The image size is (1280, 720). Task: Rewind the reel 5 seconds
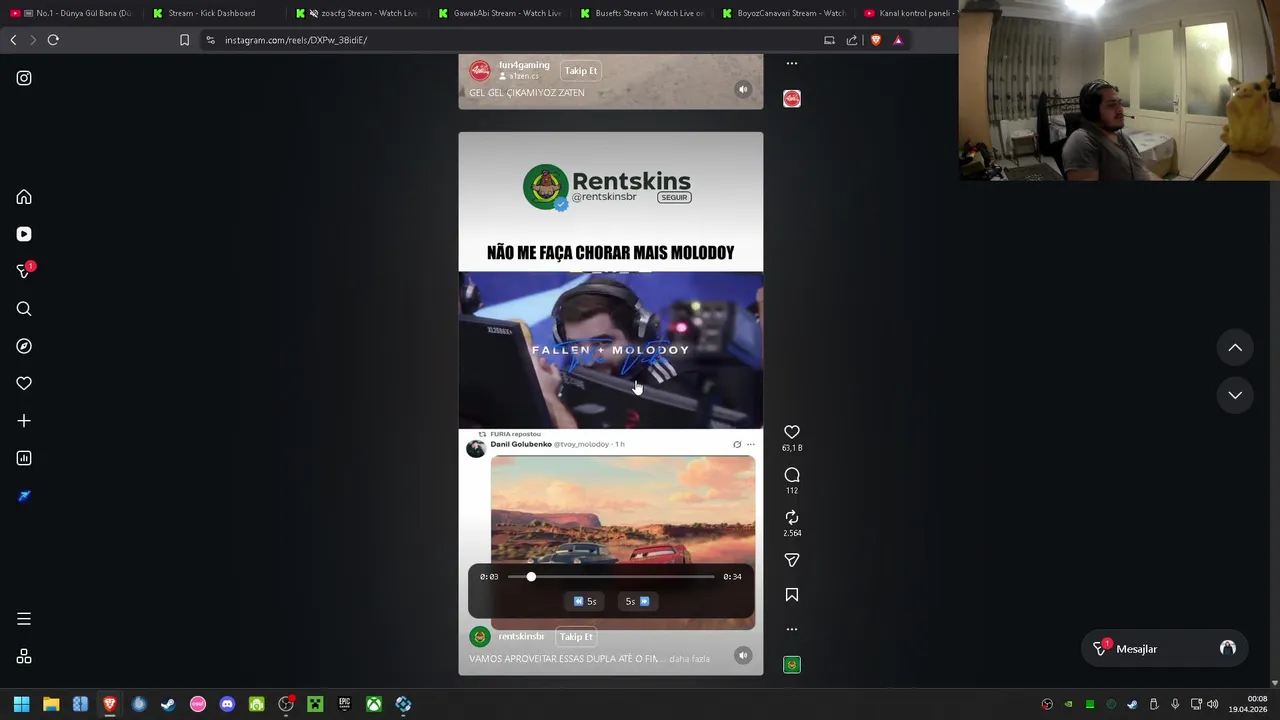coord(586,601)
